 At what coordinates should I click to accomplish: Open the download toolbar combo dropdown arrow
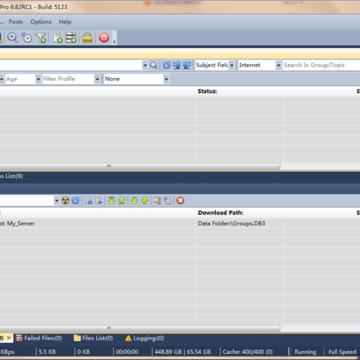[56, 201]
